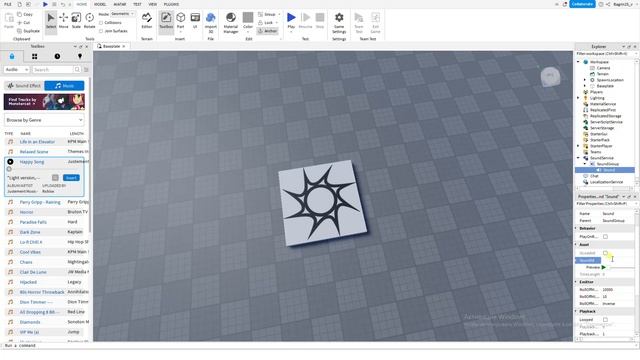
Task: Open Import 3D
Action: point(211,22)
